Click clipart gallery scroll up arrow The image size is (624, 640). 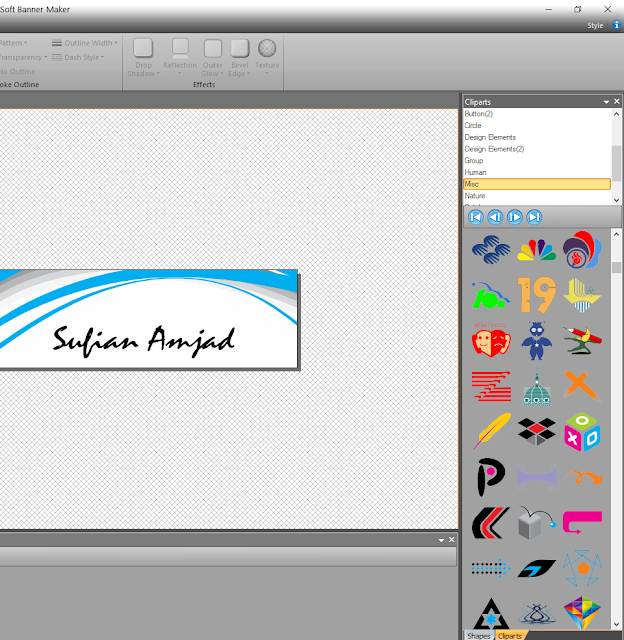click(x=616, y=234)
